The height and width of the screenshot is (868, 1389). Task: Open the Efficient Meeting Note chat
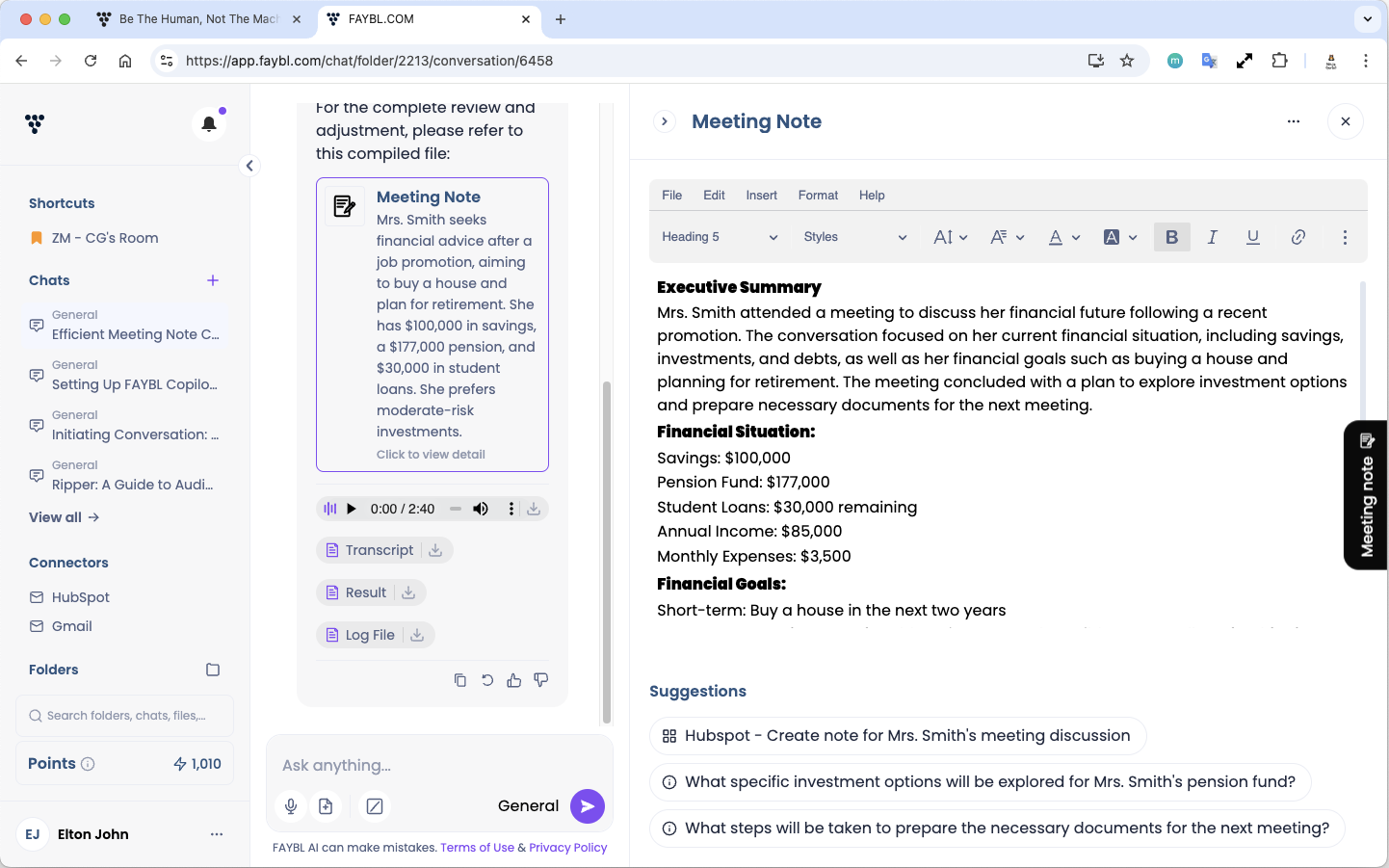125,326
